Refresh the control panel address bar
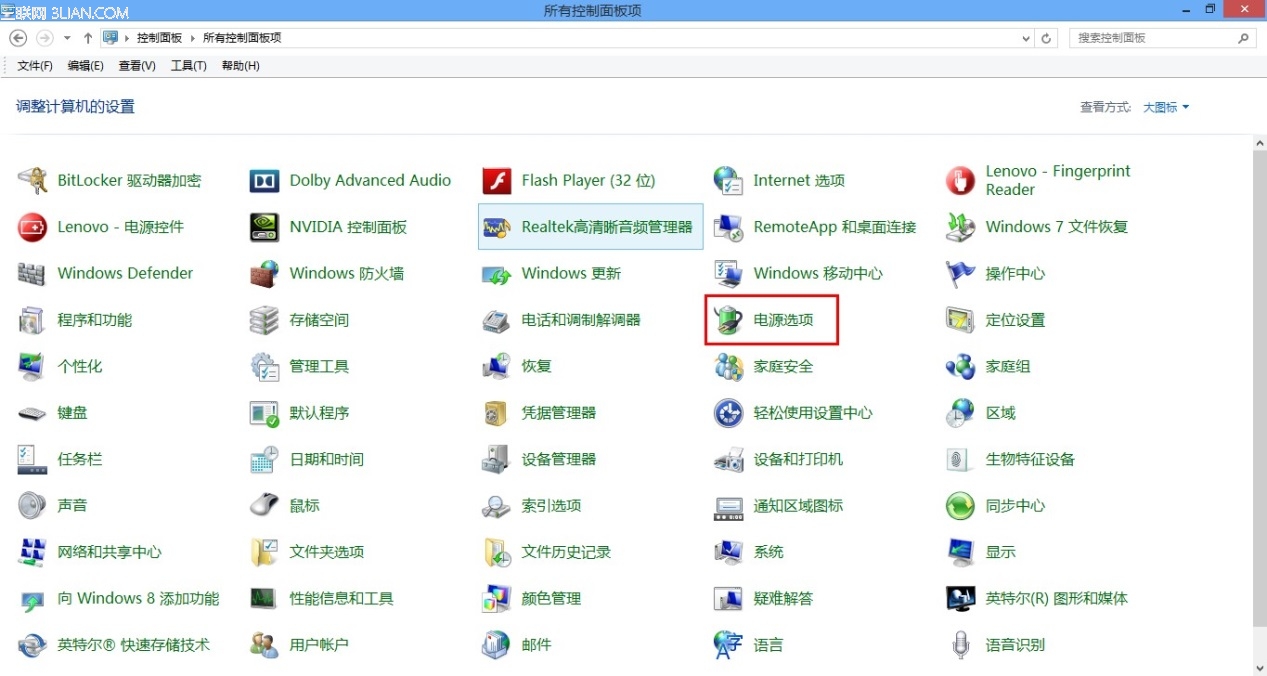Screen dimensions: 1267x676 (1047, 38)
